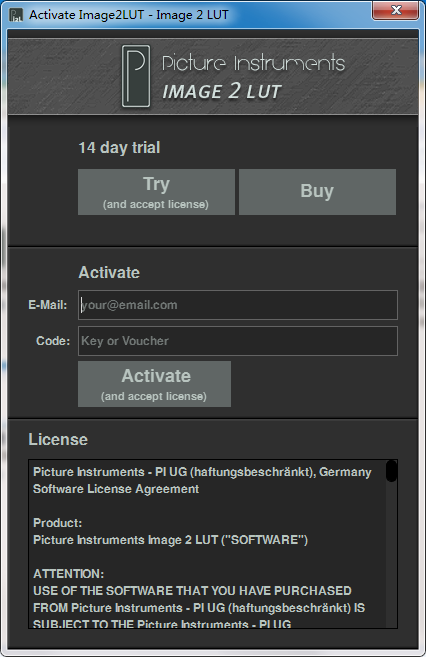Open the Buy purchase option
Viewport: 426px width, 657px height.
point(317,192)
